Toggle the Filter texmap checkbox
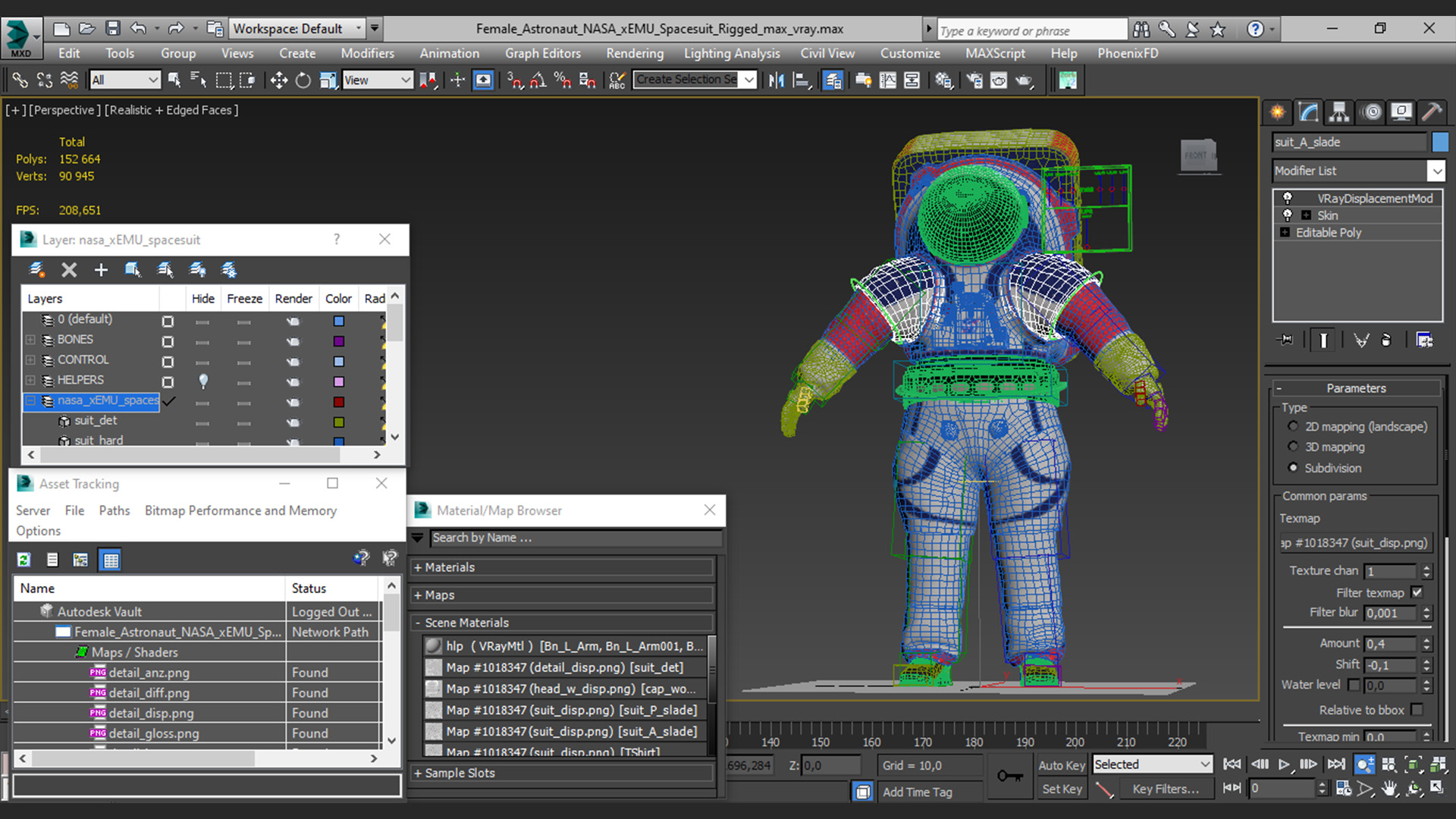The image size is (1456, 819). tap(1417, 592)
